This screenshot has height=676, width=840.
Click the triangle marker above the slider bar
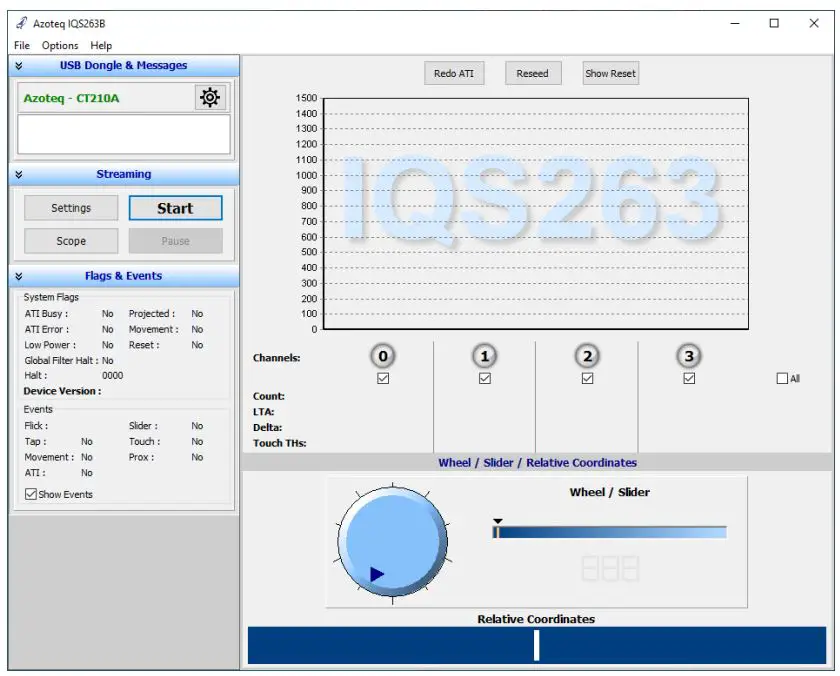(x=497, y=521)
